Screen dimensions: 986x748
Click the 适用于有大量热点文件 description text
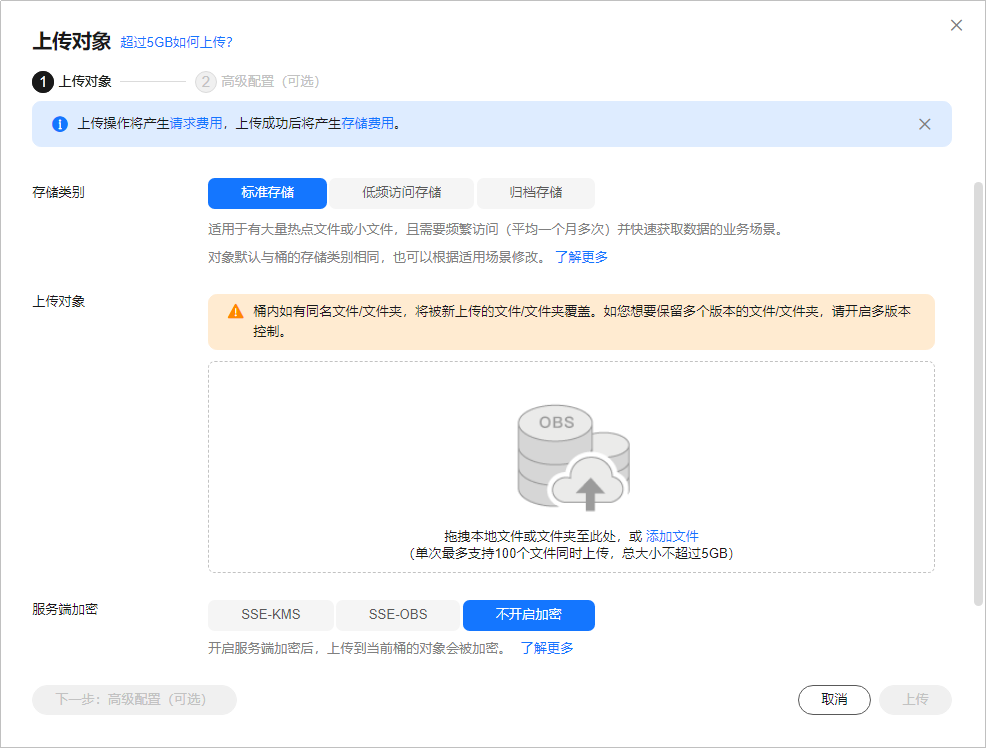[x=496, y=229]
